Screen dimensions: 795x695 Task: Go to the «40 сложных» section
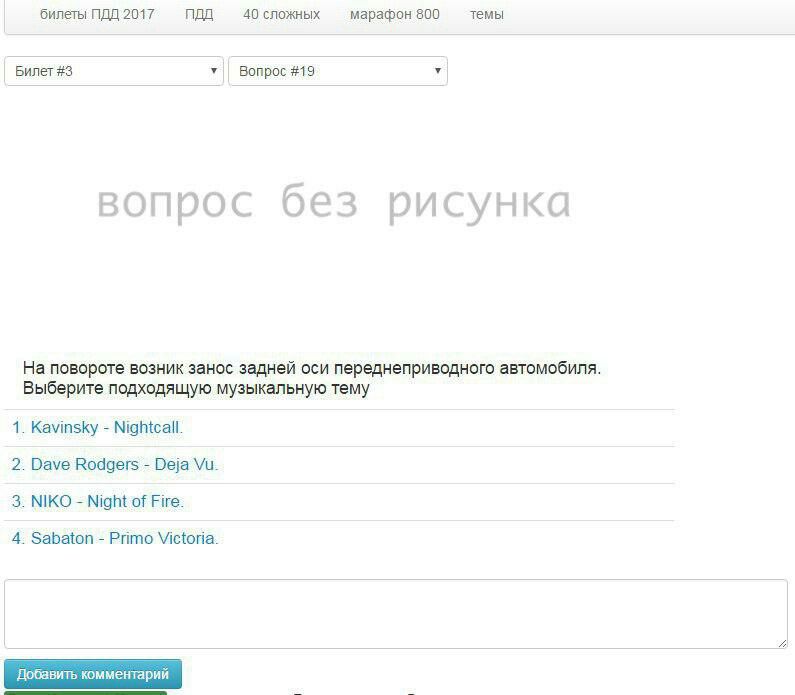click(281, 14)
